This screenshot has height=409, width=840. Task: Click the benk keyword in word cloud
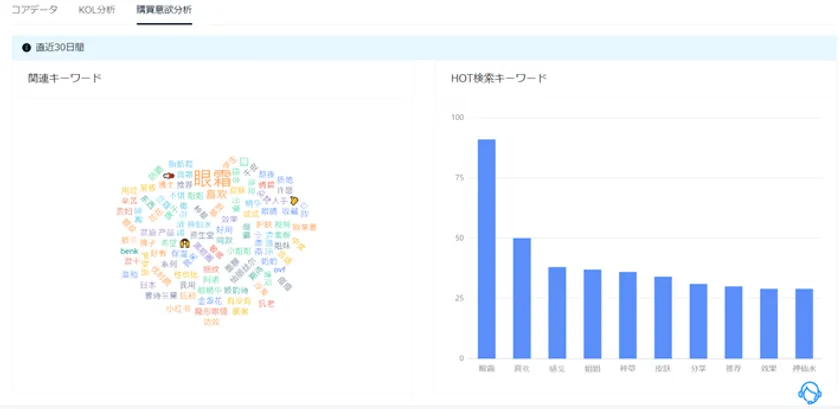pyautogui.click(x=129, y=251)
